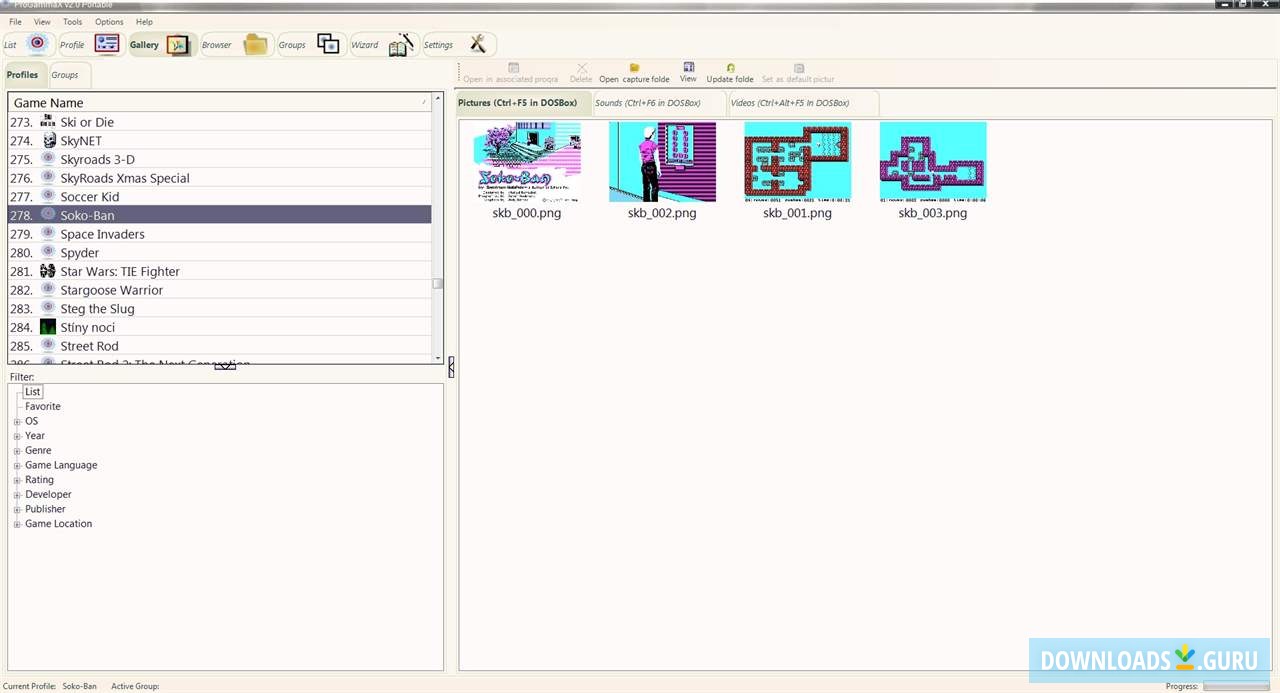Expand the Game Location filter node
The width and height of the screenshot is (1280, 693).
click(x=17, y=524)
